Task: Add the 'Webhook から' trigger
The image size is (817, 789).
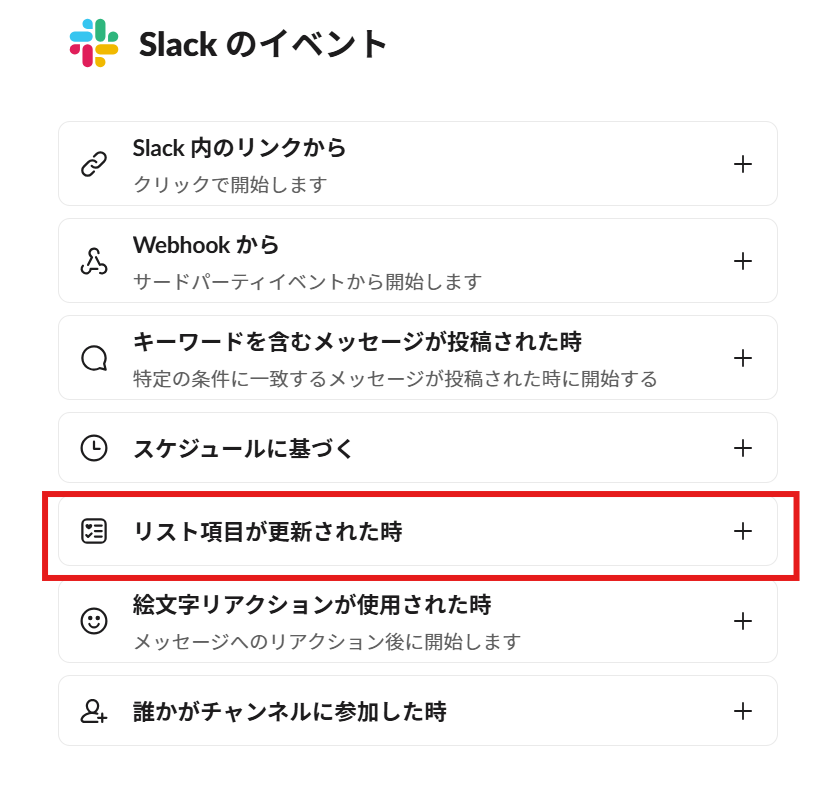Action: pyautogui.click(x=743, y=260)
